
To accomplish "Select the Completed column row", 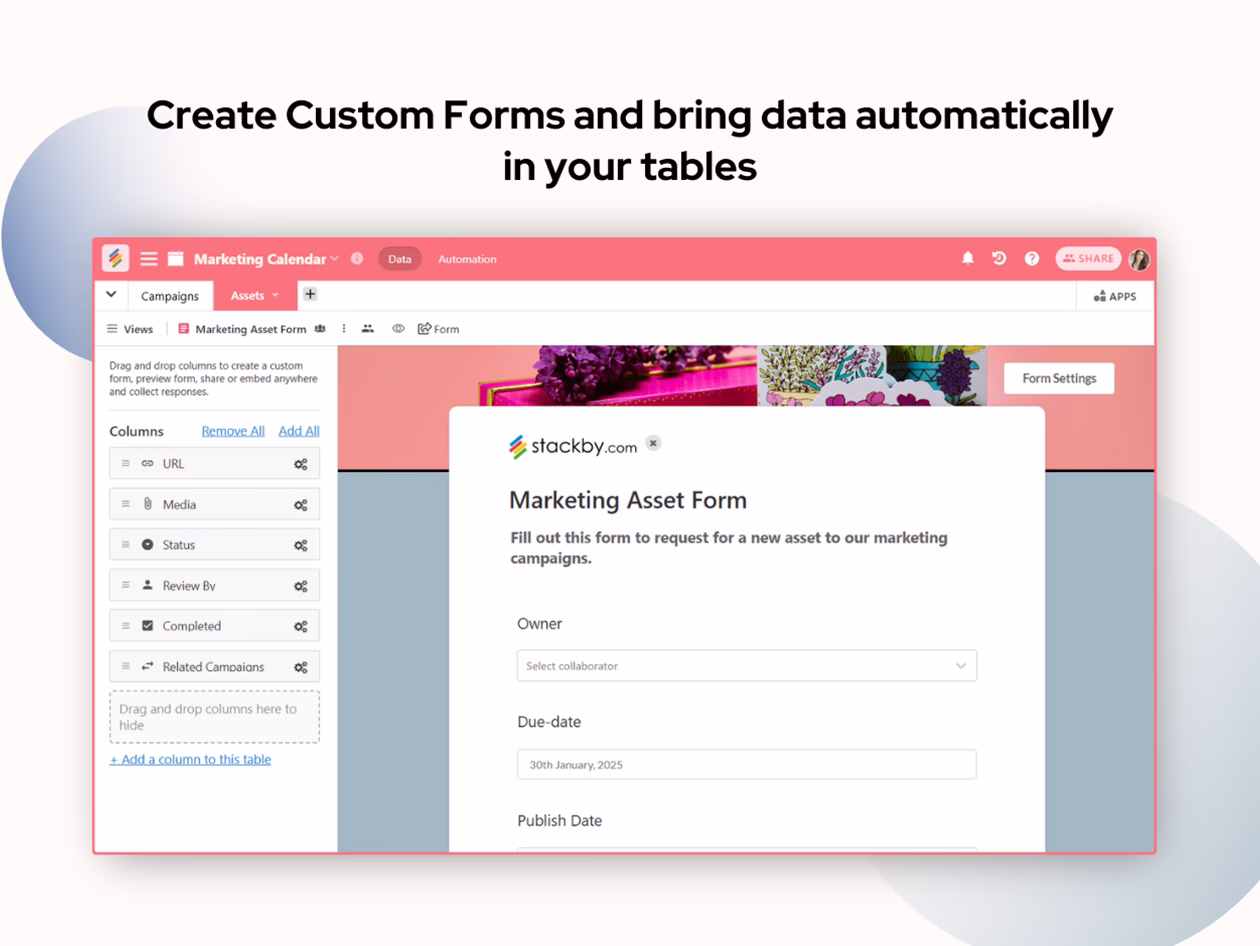I will (x=214, y=626).
